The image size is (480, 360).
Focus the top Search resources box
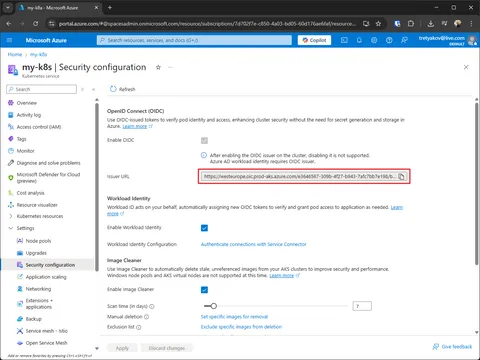[194, 40]
